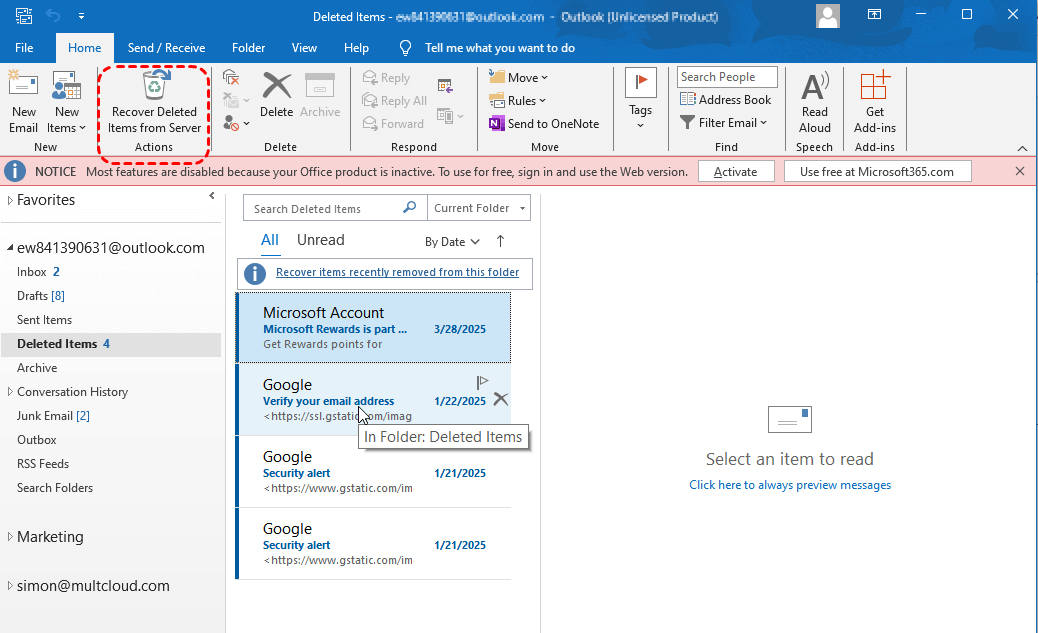Expand the Conversation History folder
This screenshot has height=633, width=1038.
click(x=10, y=392)
